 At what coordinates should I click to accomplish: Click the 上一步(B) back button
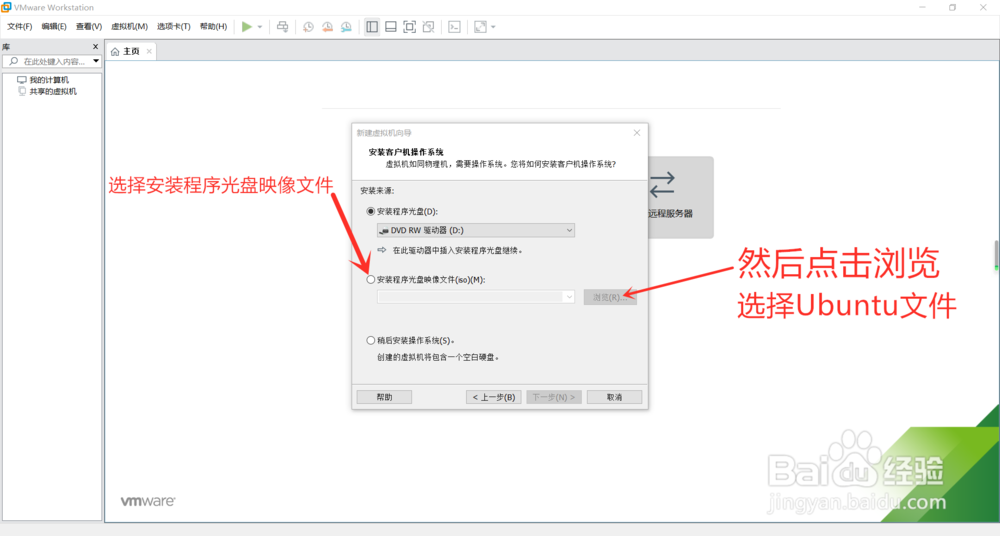(494, 397)
